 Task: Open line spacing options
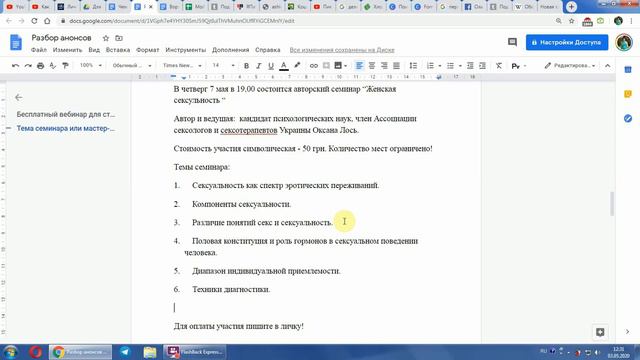coord(413,66)
